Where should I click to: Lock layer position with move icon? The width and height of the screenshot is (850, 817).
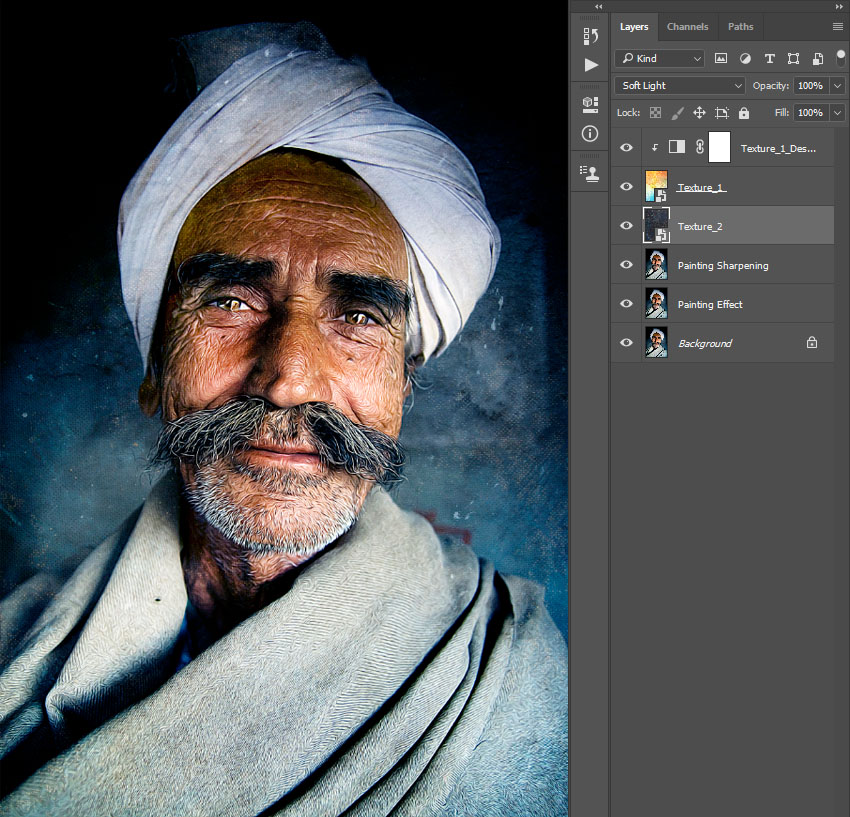(699, 113)
